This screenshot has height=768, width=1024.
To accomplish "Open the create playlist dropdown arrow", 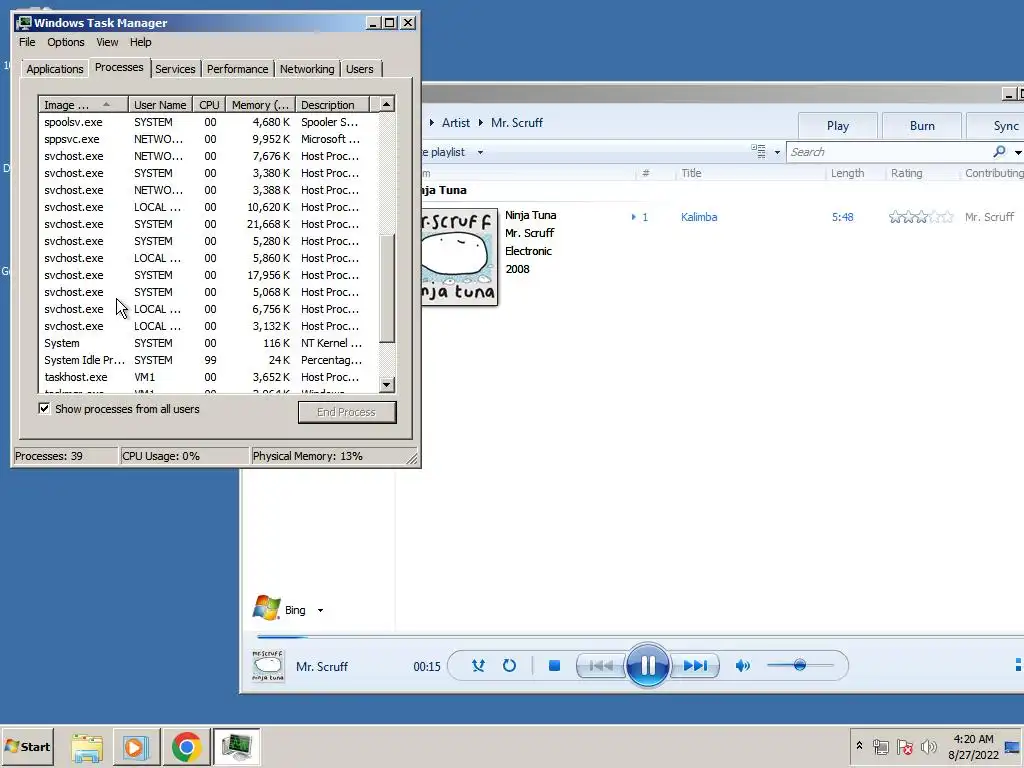I will (x=480, y=152).
